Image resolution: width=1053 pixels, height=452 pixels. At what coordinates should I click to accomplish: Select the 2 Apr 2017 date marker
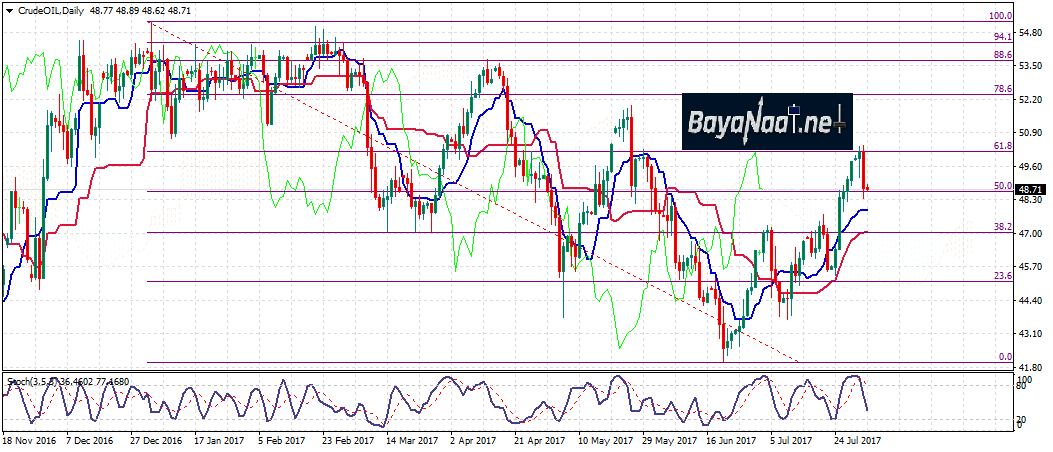click(x=472, y=439)
